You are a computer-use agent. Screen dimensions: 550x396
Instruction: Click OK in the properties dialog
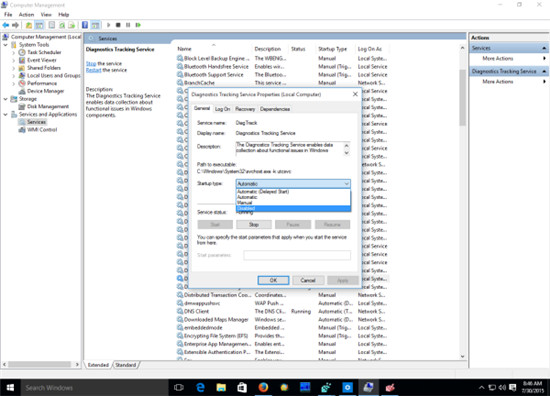(273, 280)
